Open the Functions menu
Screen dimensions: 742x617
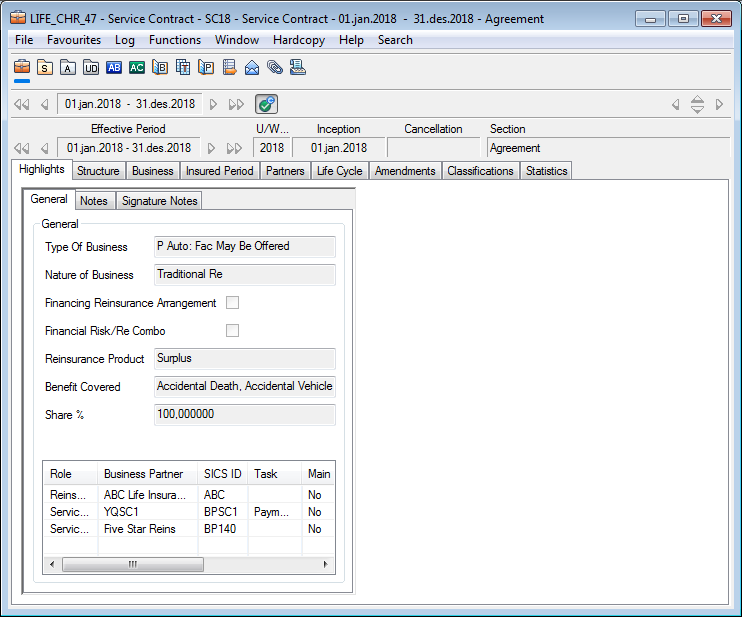[175, 40]
